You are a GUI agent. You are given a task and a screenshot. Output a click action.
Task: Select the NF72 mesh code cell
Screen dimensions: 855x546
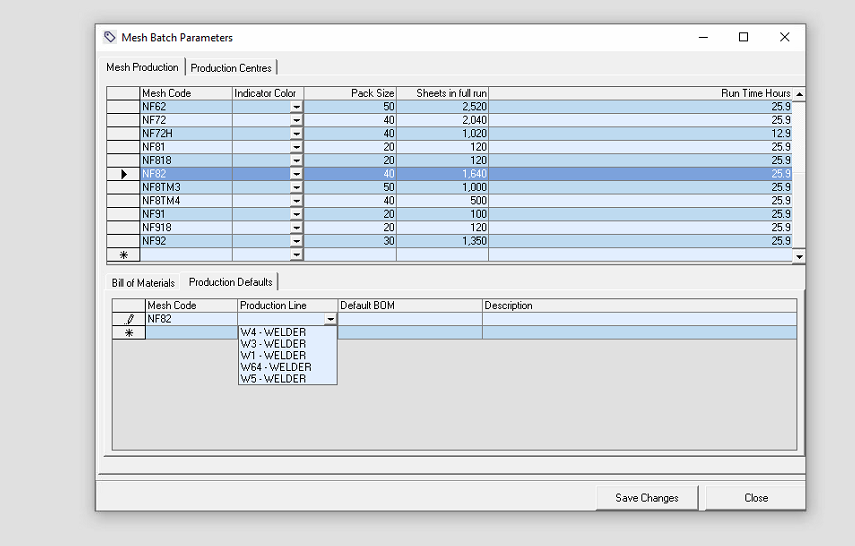click(186, 120)
